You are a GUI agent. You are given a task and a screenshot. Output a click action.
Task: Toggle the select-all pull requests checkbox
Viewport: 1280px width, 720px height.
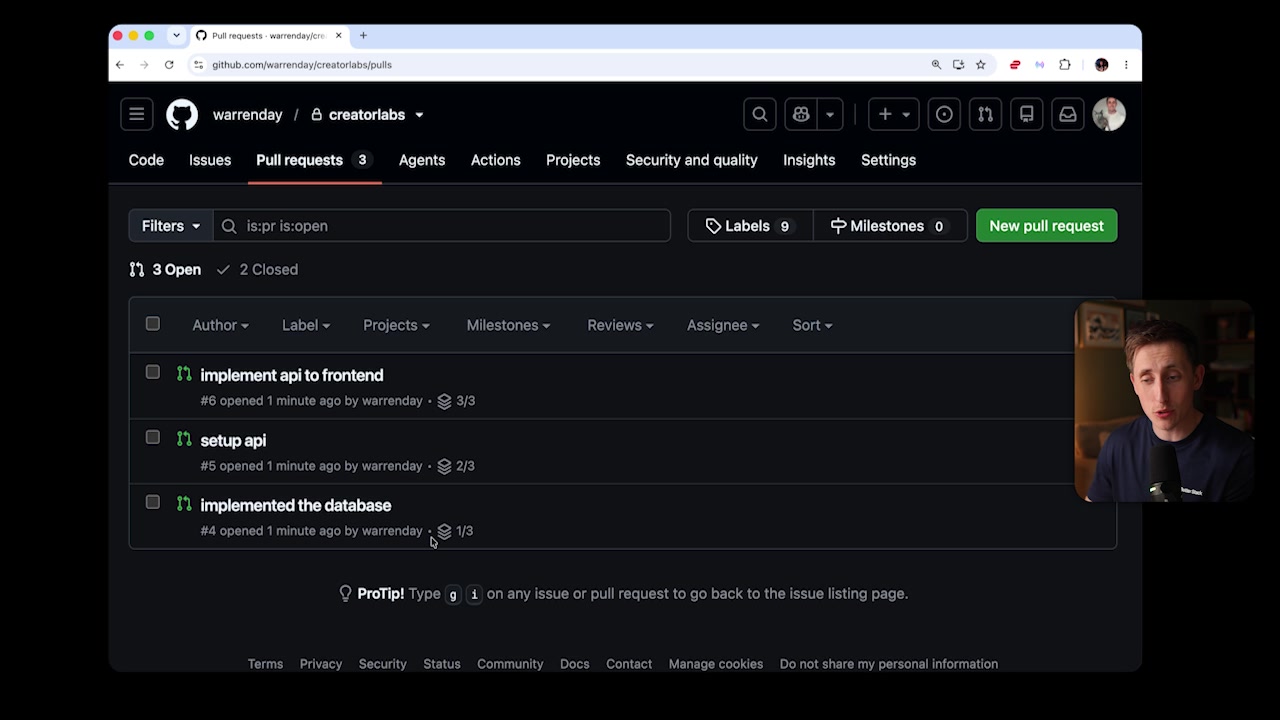point(152,324)
